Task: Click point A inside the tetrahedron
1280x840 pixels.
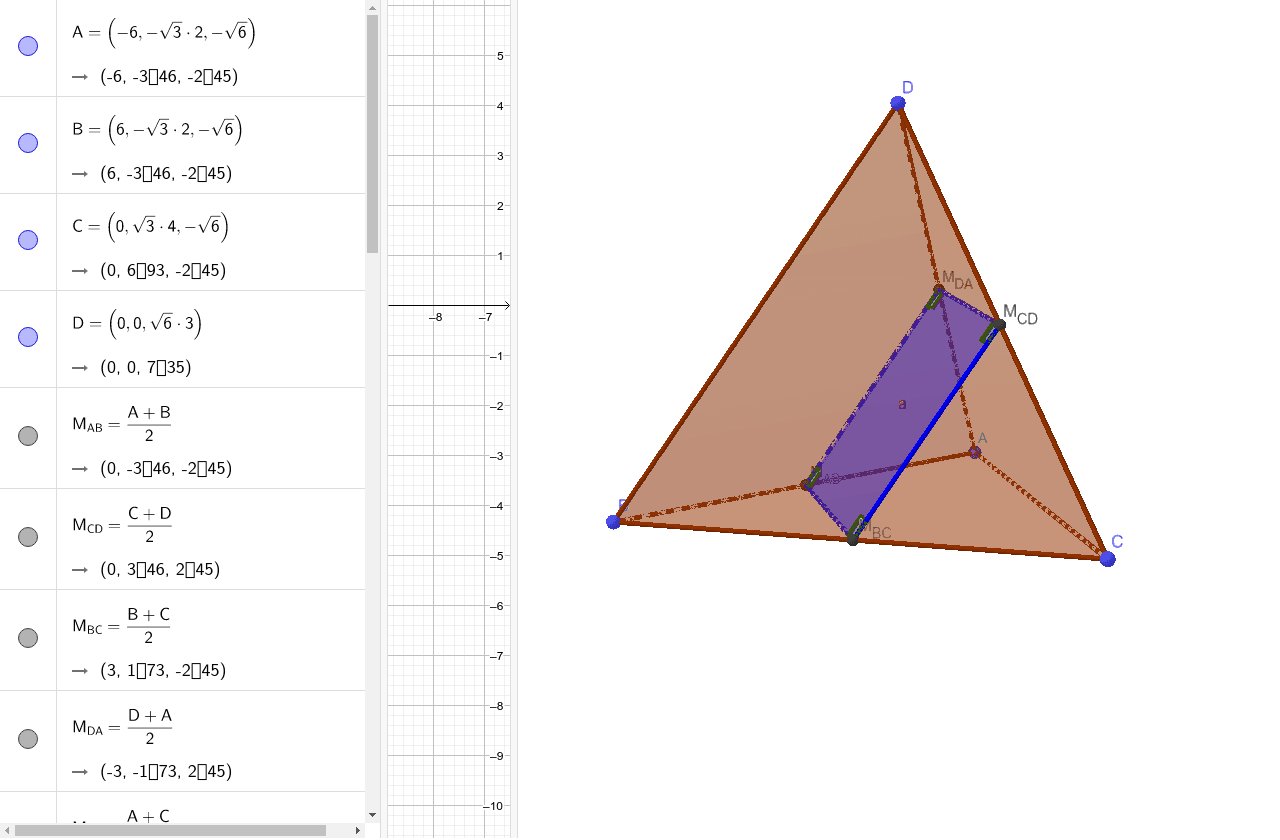Action: [x=974, y=452]
